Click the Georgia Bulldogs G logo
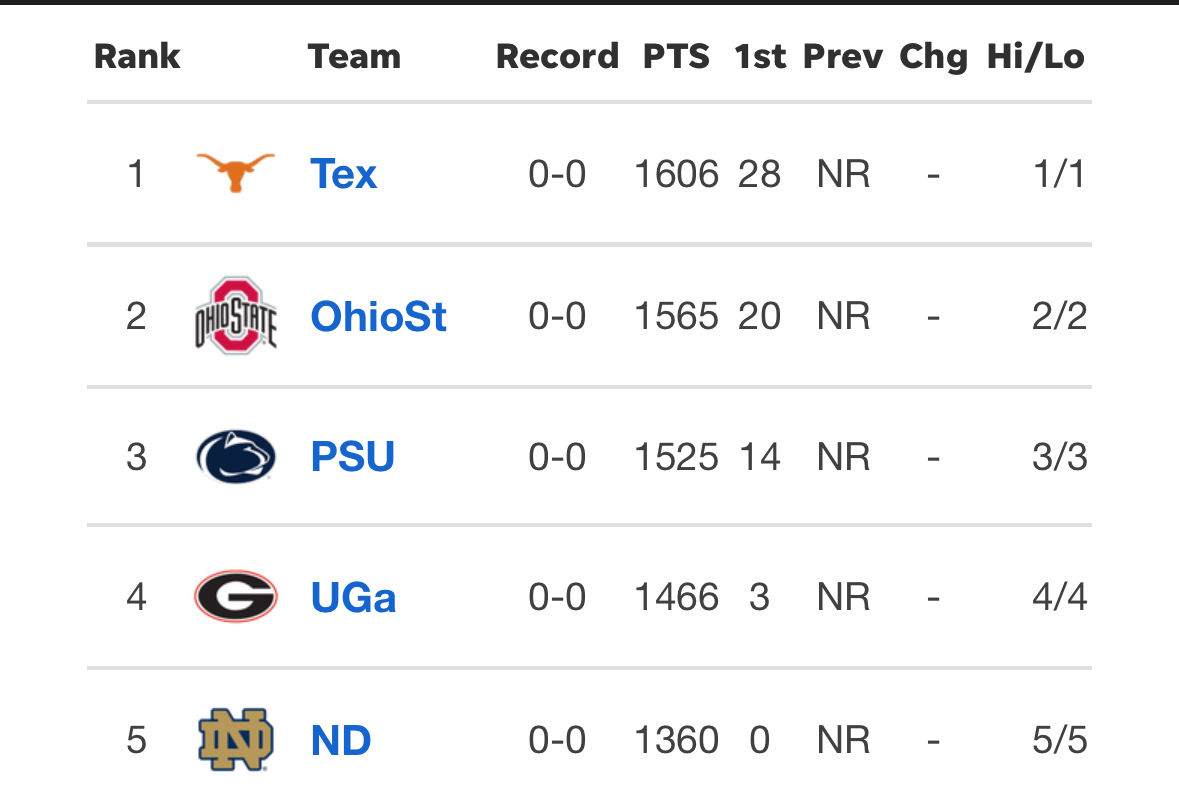This screenshot has height=805, width=1179. (x=235, y=597)
